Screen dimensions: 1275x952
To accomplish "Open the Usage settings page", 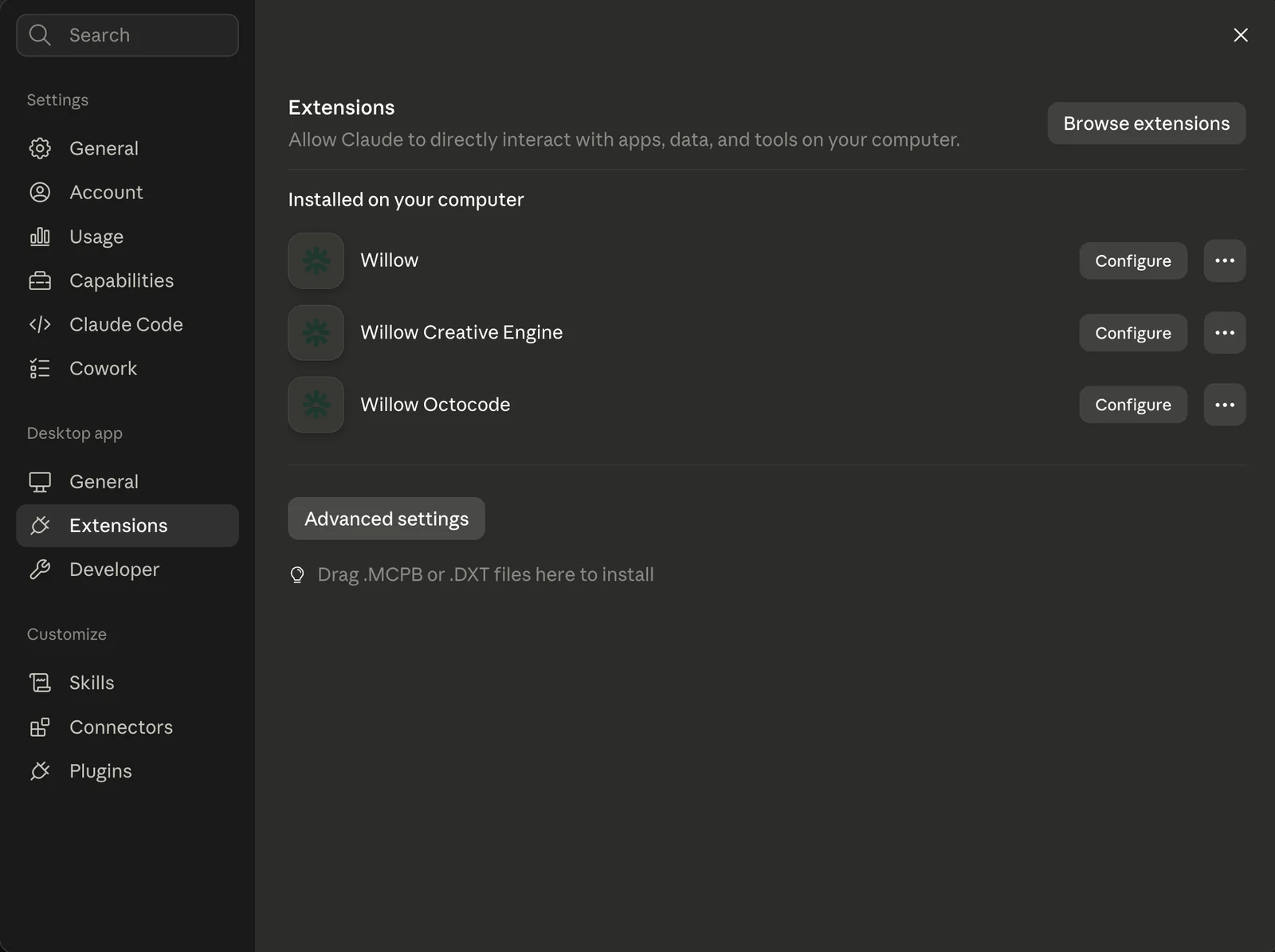I will coord(127,237).
